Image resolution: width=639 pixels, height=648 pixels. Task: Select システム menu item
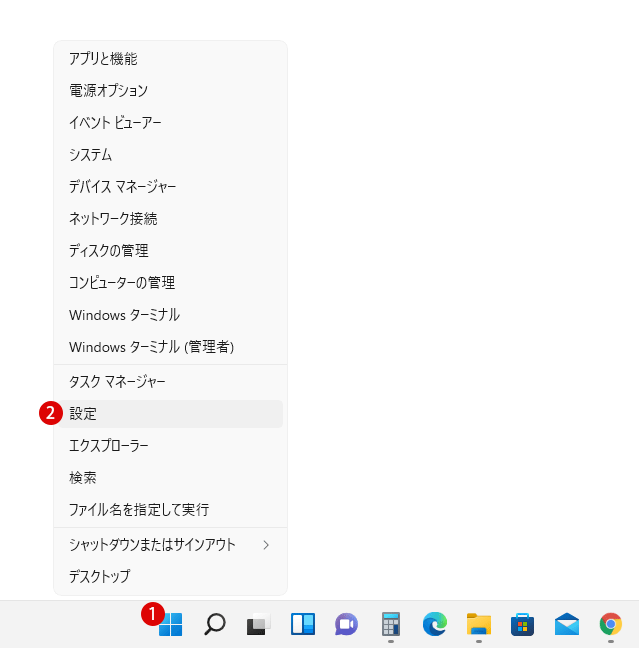[x=170, y=155]
